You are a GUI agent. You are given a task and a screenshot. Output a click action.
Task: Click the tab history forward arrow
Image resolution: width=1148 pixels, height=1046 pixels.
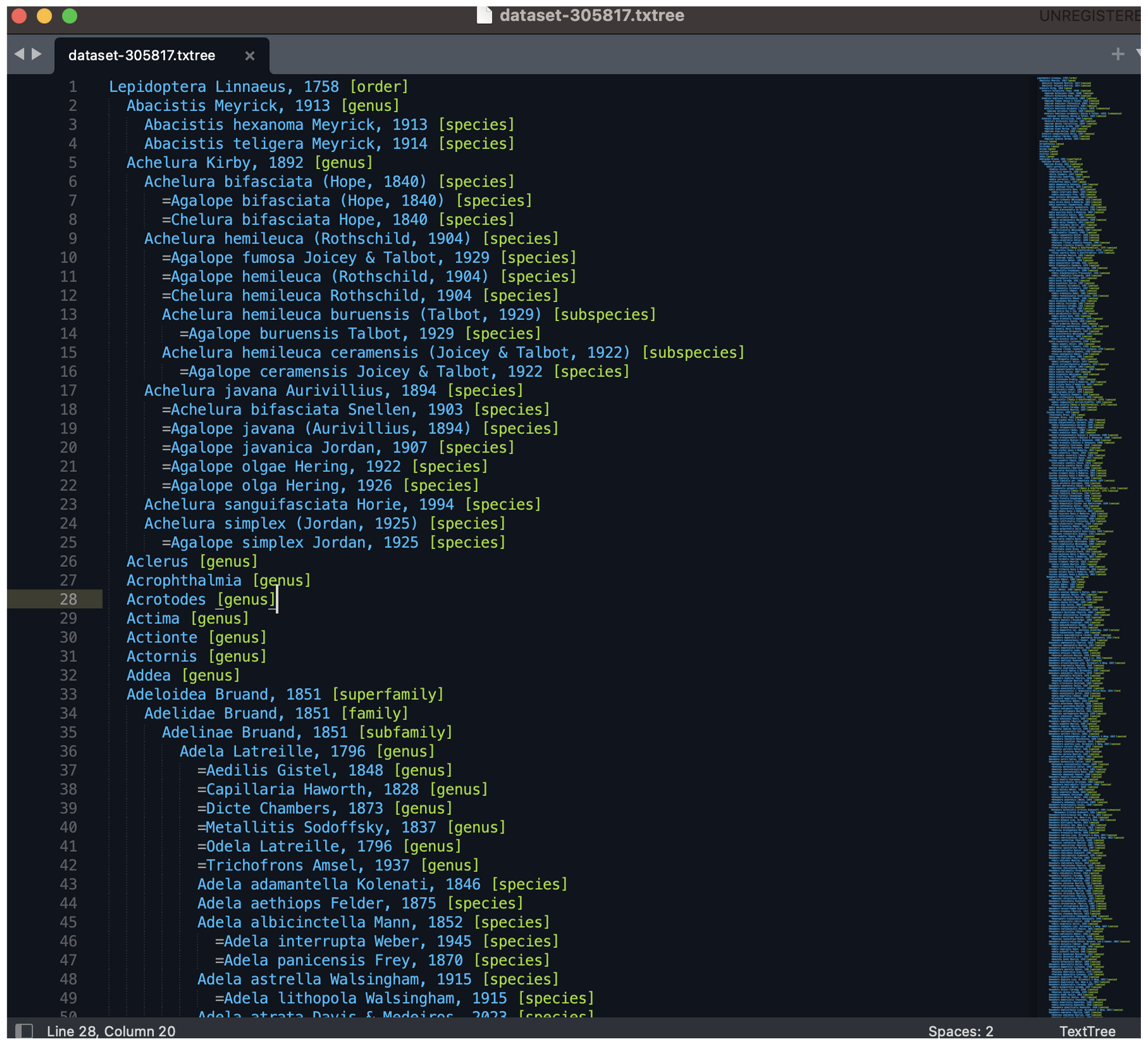coord(37,54)
